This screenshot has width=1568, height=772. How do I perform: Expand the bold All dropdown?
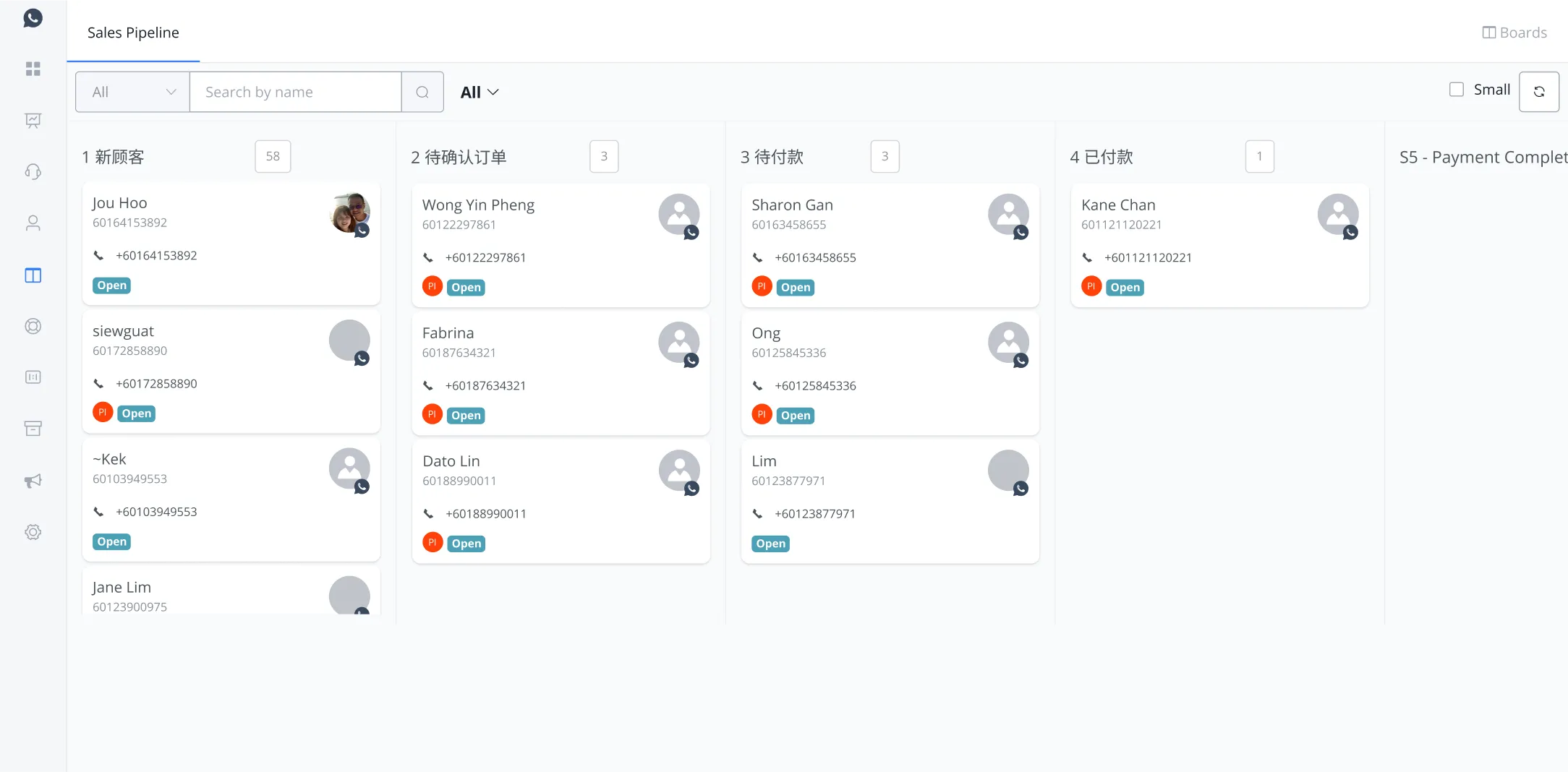click(480, 92)
